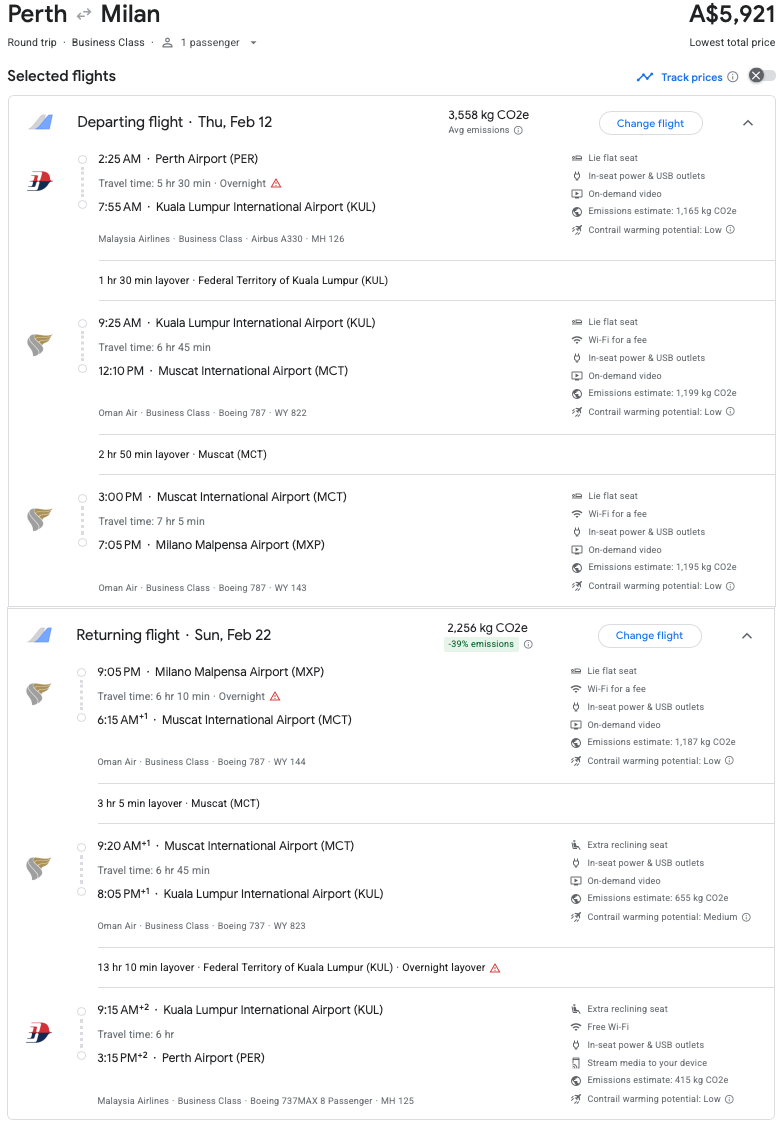Toggle the Track prices switch
This screenshot has height=1123, width=784.
click(x=762, y=76)
